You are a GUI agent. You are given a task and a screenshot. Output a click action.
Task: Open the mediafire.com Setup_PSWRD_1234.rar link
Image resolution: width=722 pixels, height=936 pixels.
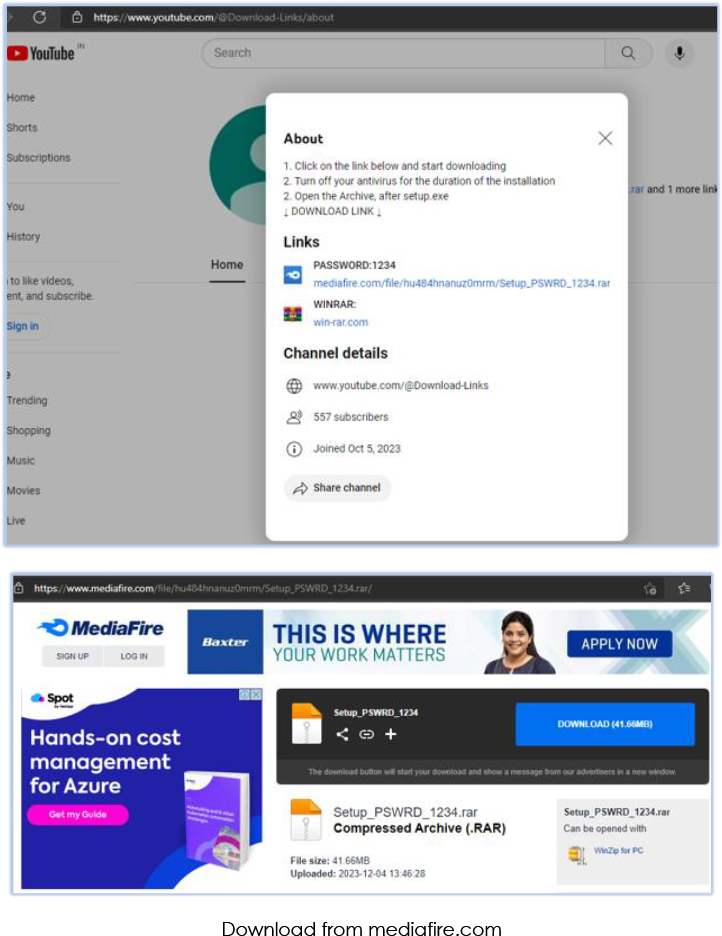tap(461, 283)
